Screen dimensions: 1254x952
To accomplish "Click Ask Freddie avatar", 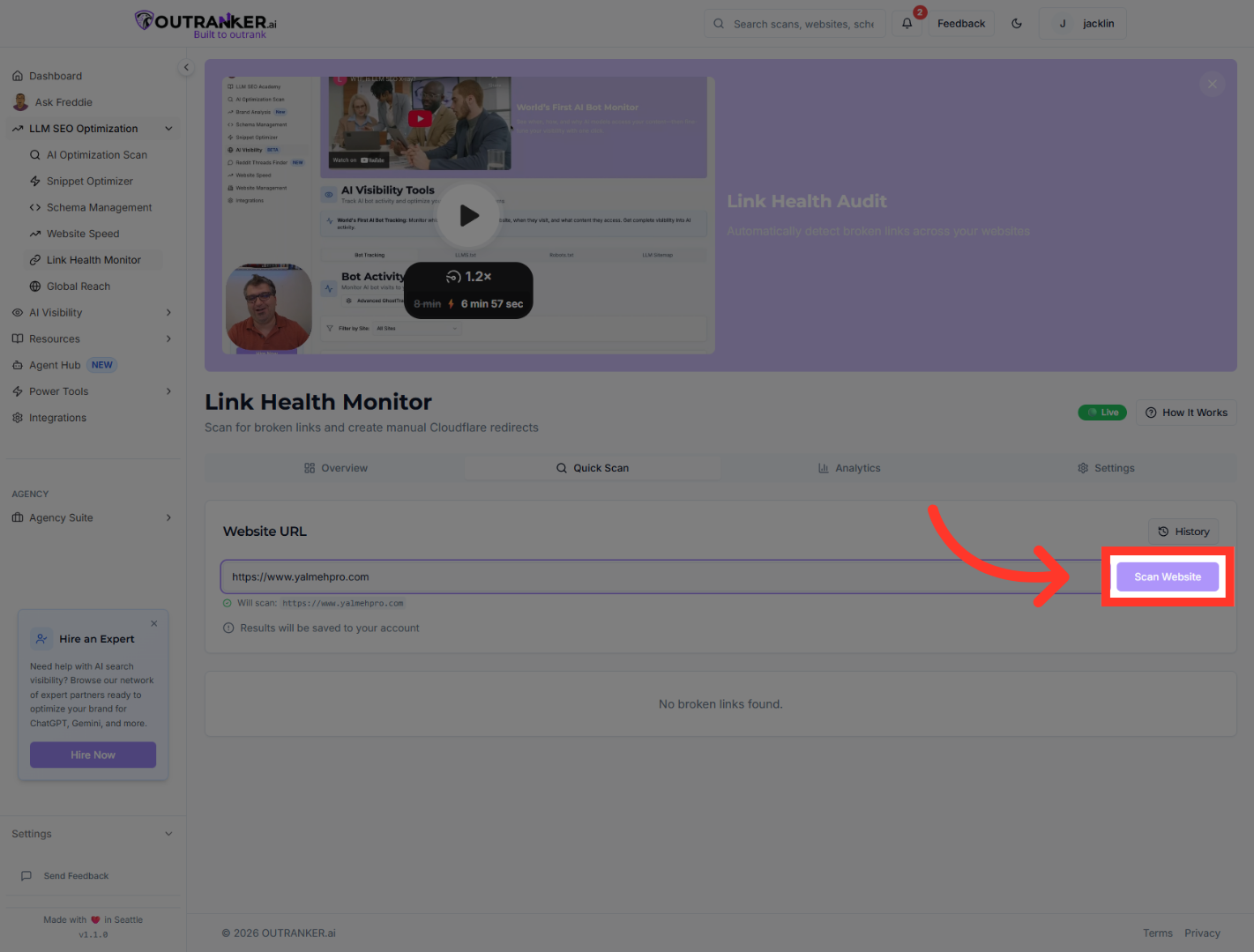I will [20, 102].
